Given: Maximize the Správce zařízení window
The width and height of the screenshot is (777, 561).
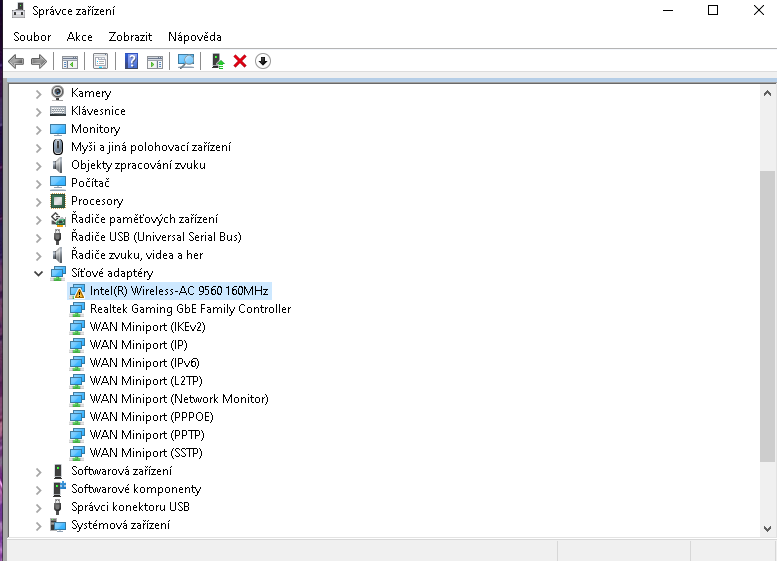Looking at the screenshot, I should point(713,10).
